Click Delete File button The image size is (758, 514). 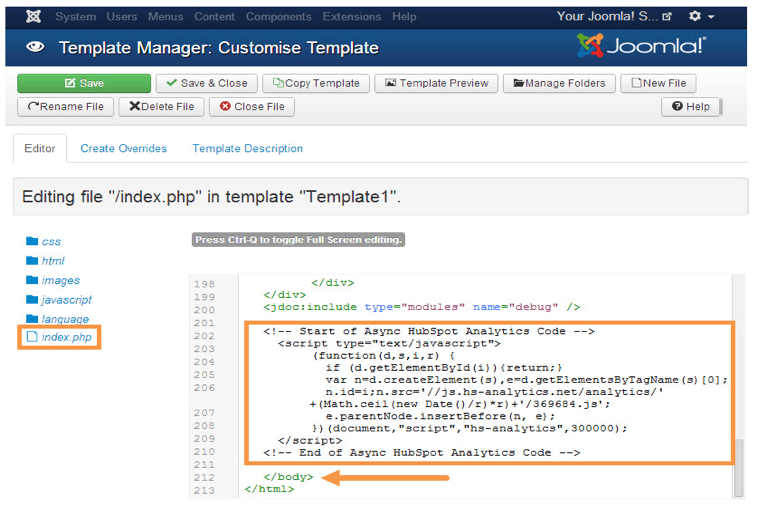161,107
